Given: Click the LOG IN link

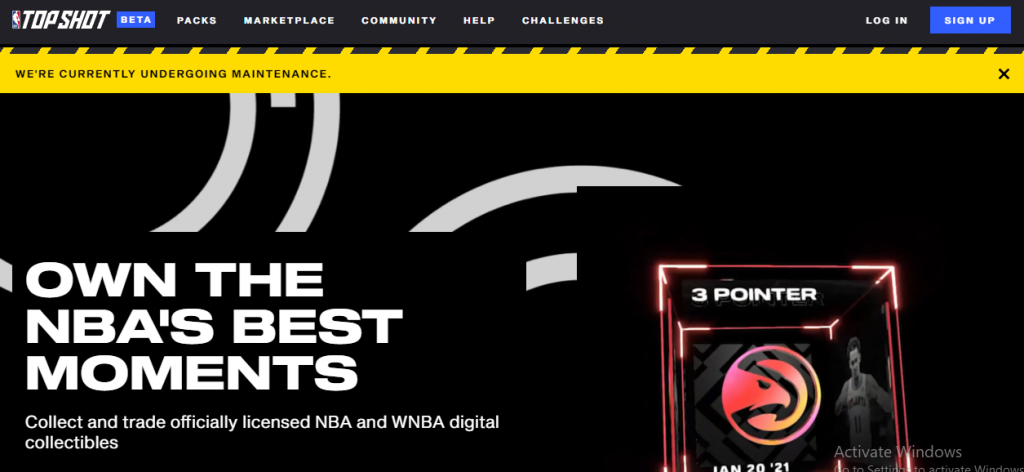Looking at the screenshot, I should 887,20.
